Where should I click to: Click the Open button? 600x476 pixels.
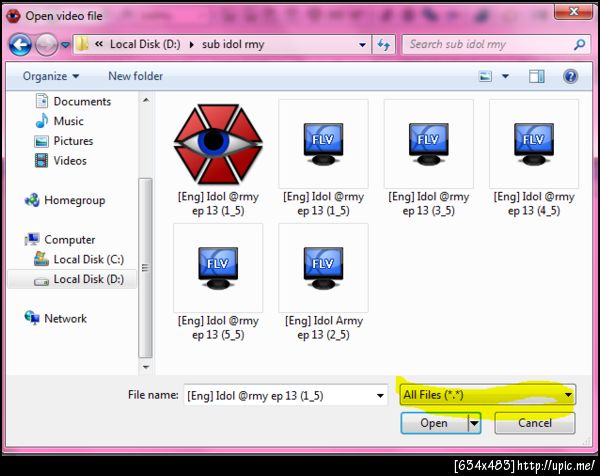tap(434, 423)
